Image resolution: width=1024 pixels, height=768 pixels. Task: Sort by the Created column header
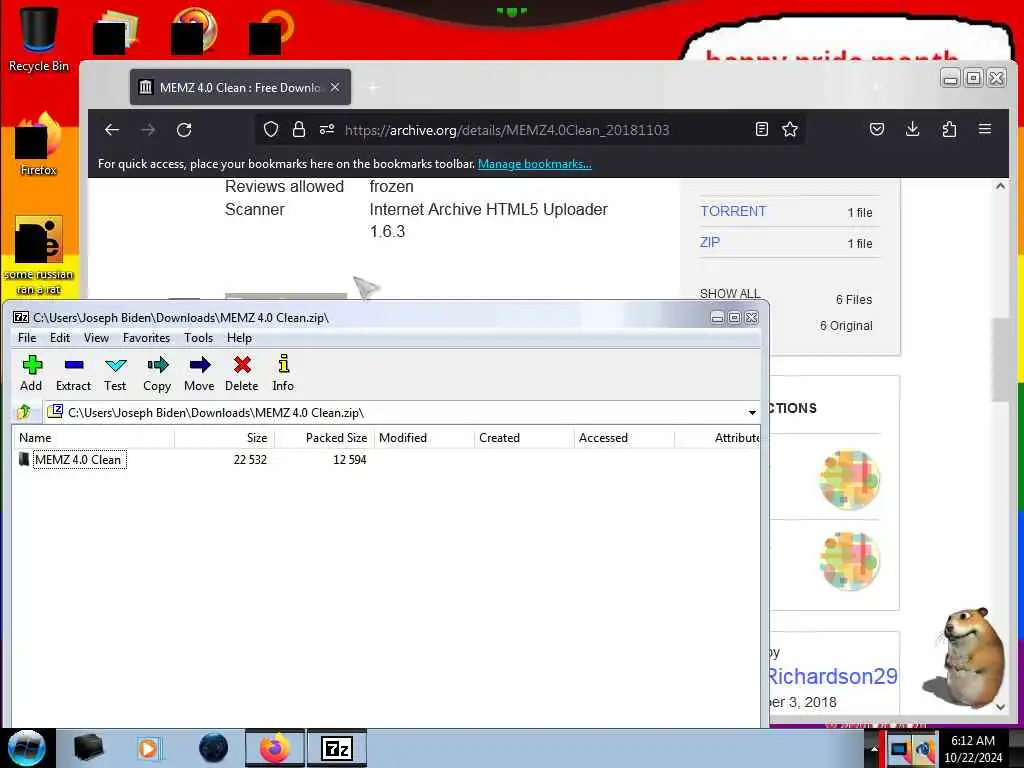tap(524, 438)
